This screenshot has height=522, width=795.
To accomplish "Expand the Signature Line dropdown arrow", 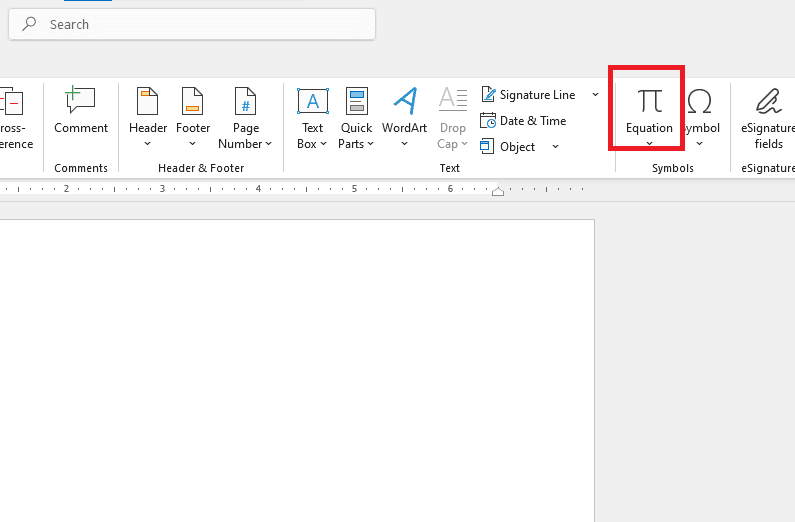I will (595, 95).
